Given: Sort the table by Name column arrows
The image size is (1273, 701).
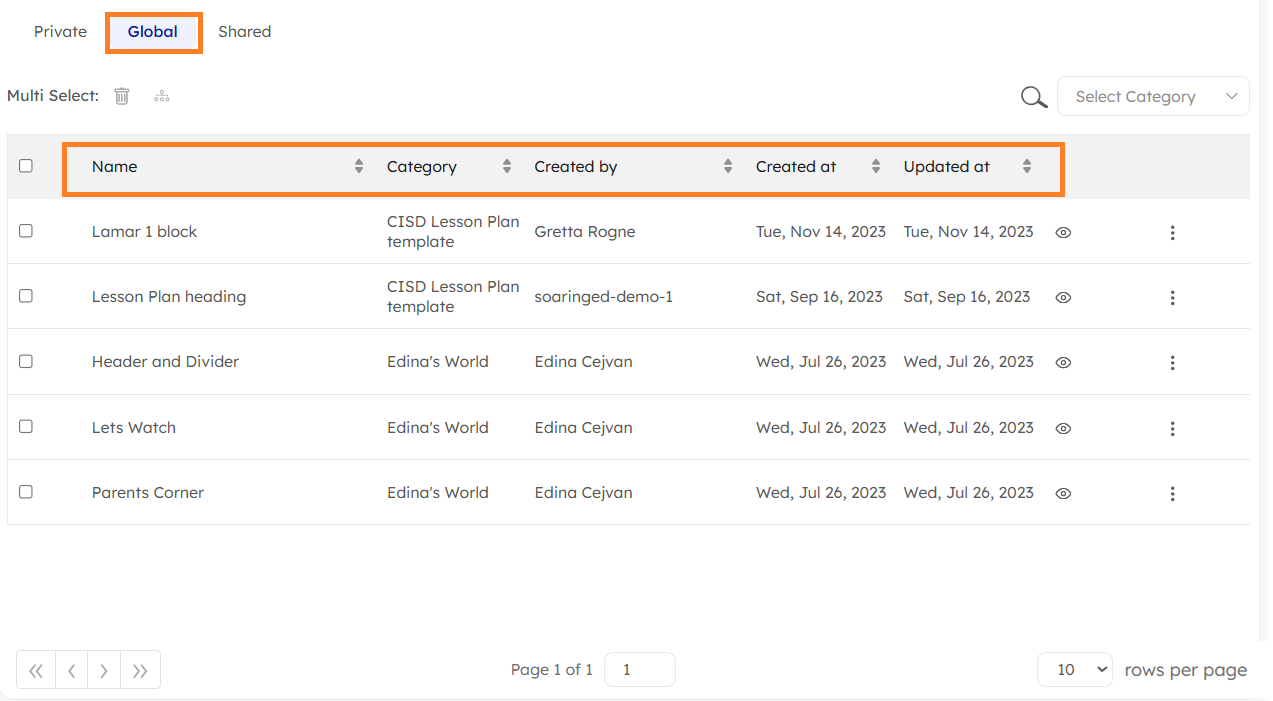Looking at the screenshot, I should click(359, 167).
